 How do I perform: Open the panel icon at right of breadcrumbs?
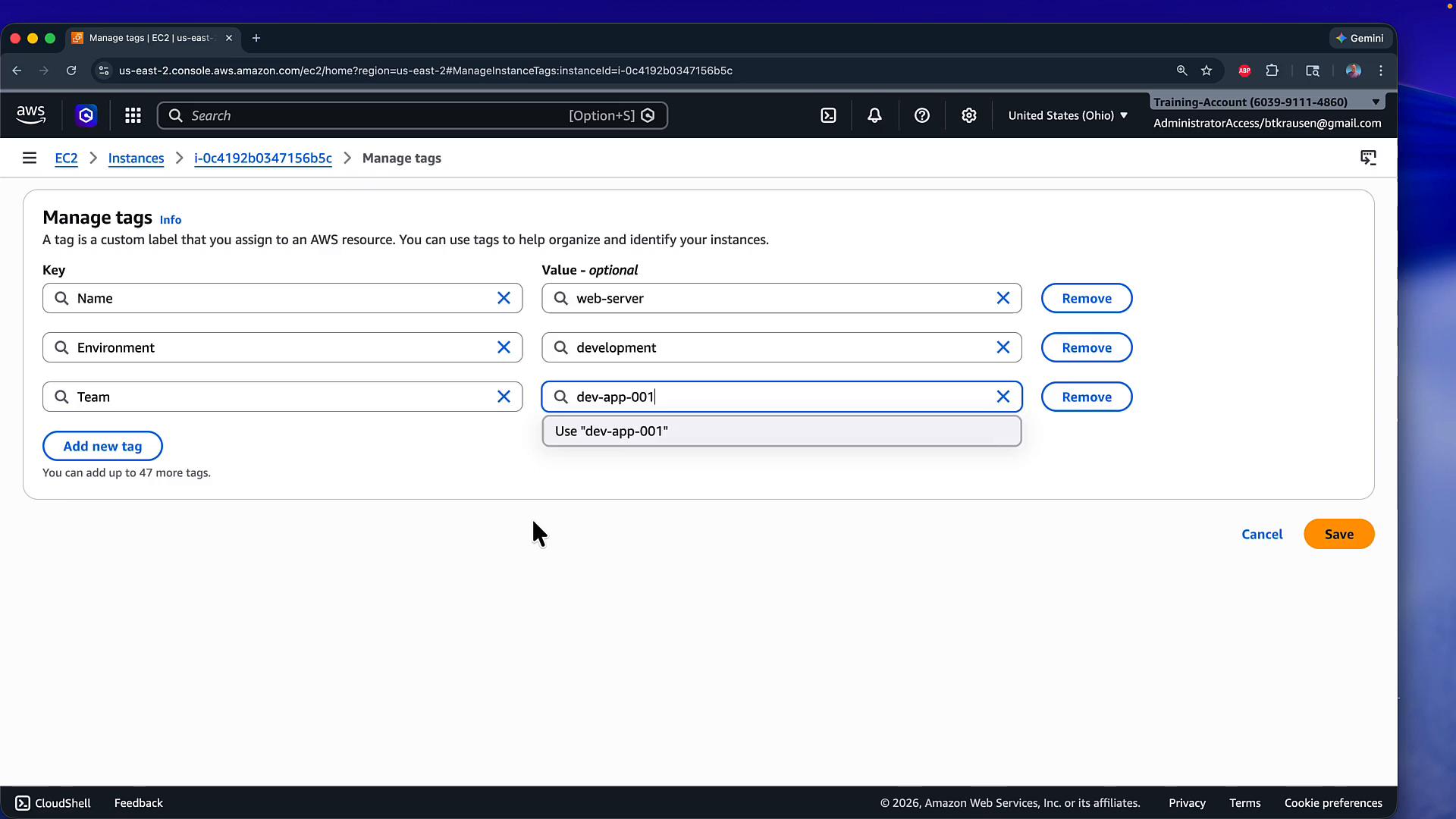(x=1368, y=158)
